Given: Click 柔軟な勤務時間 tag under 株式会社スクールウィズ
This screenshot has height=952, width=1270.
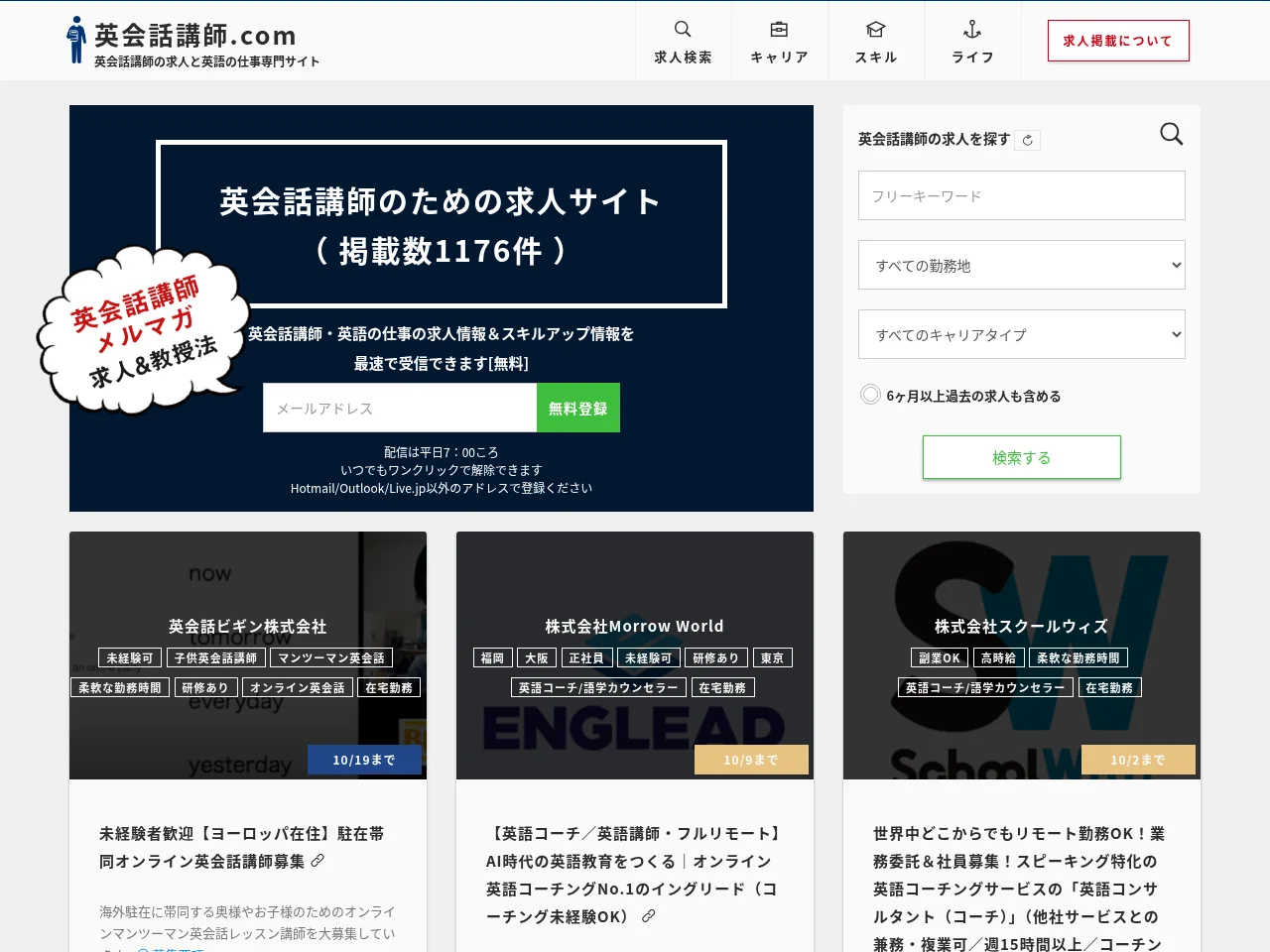Looking at the screenshot, I should 1079,657.
